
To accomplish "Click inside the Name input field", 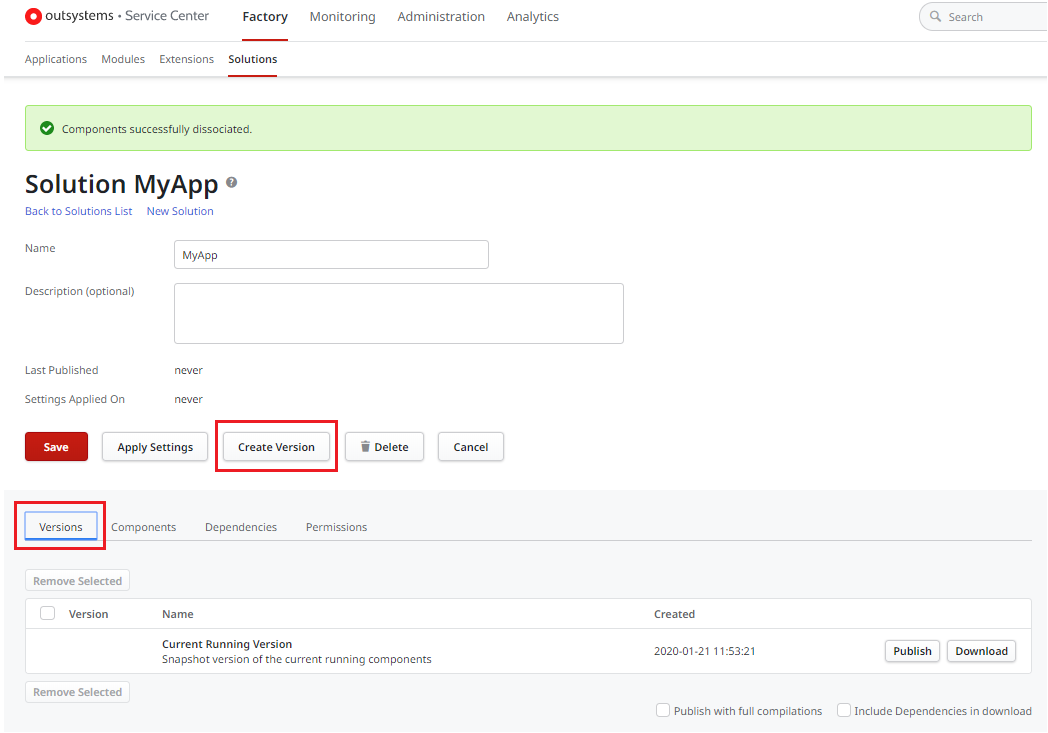I will (x=330, y=254).
